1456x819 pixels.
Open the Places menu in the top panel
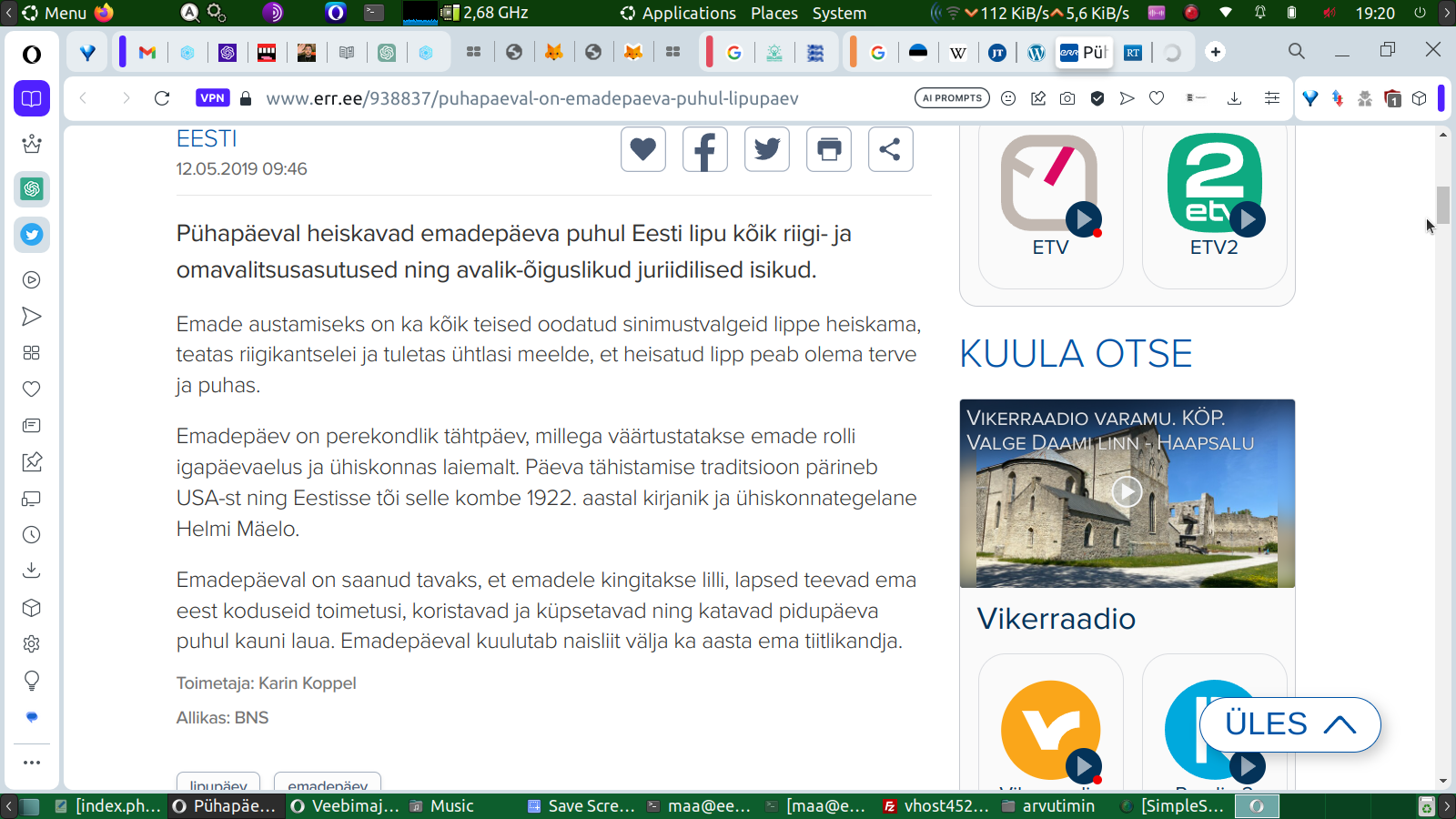coord(774,13)
